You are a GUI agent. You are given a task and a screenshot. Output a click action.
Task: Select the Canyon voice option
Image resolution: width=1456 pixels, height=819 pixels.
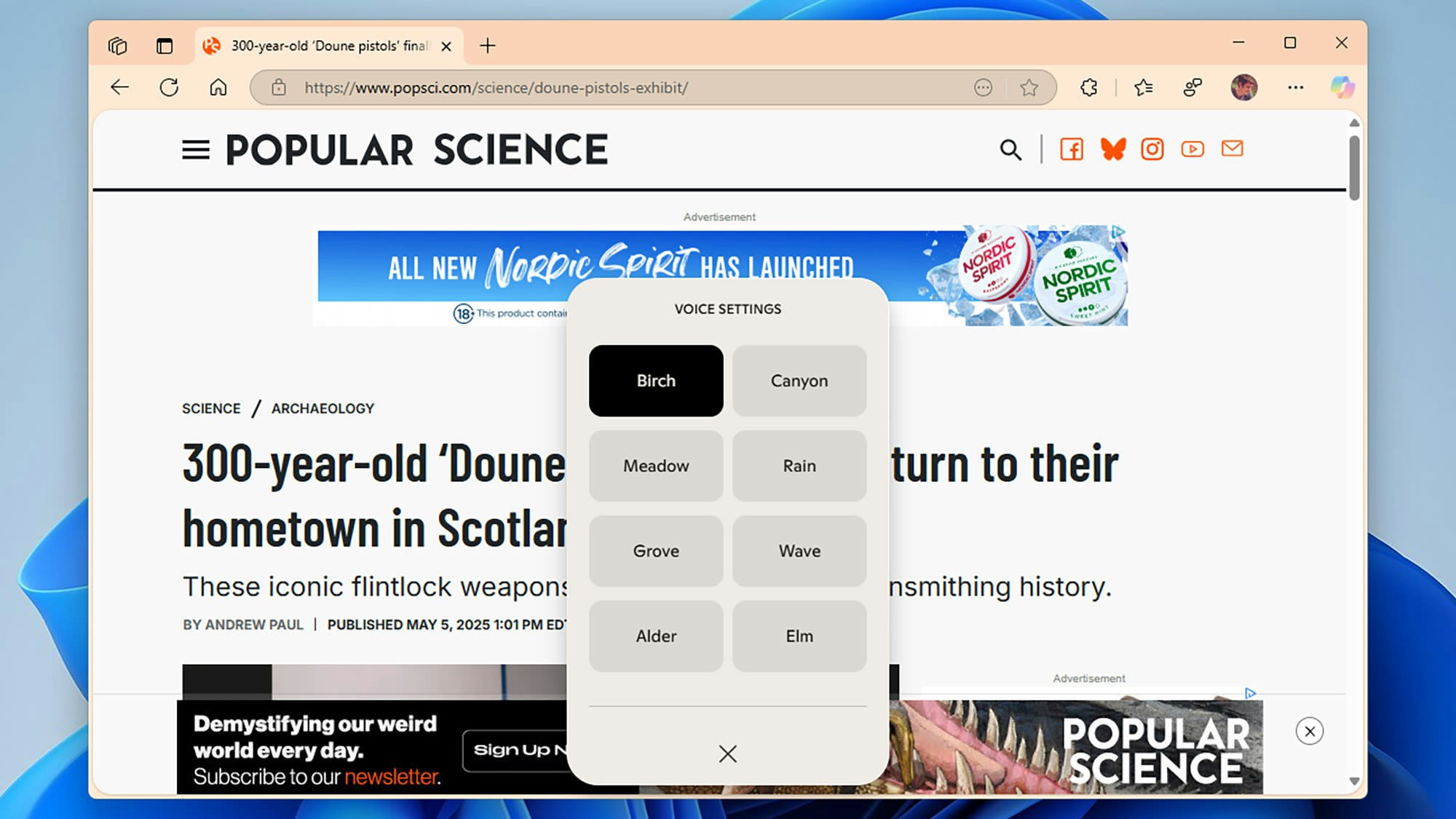pos(799,381)
